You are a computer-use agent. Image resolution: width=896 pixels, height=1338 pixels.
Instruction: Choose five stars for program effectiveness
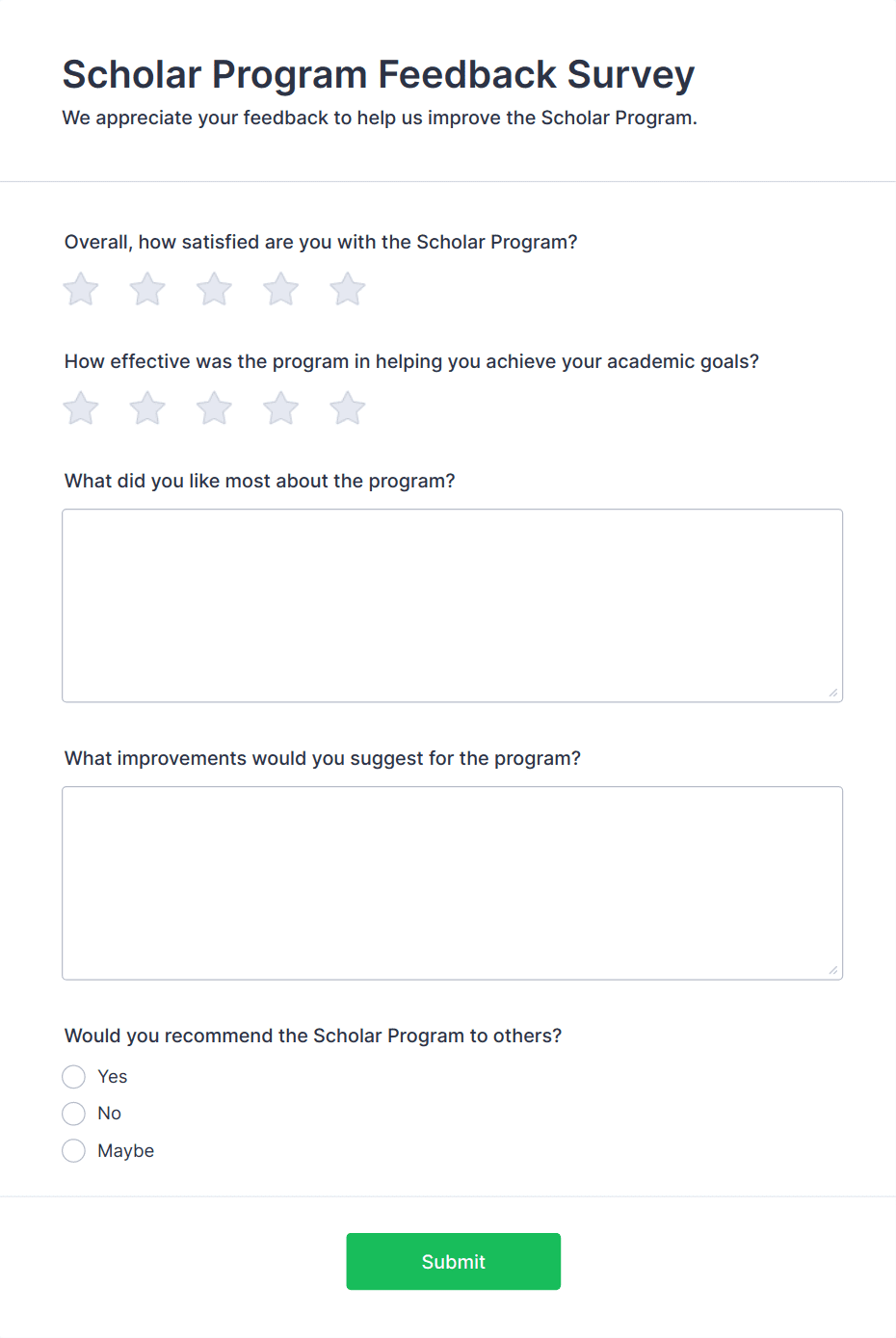(347, 408)
